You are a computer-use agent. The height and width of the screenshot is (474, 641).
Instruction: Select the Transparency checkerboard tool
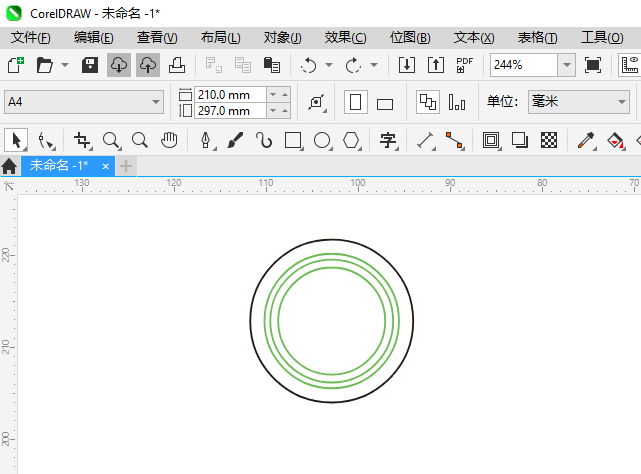coord(549,141)
